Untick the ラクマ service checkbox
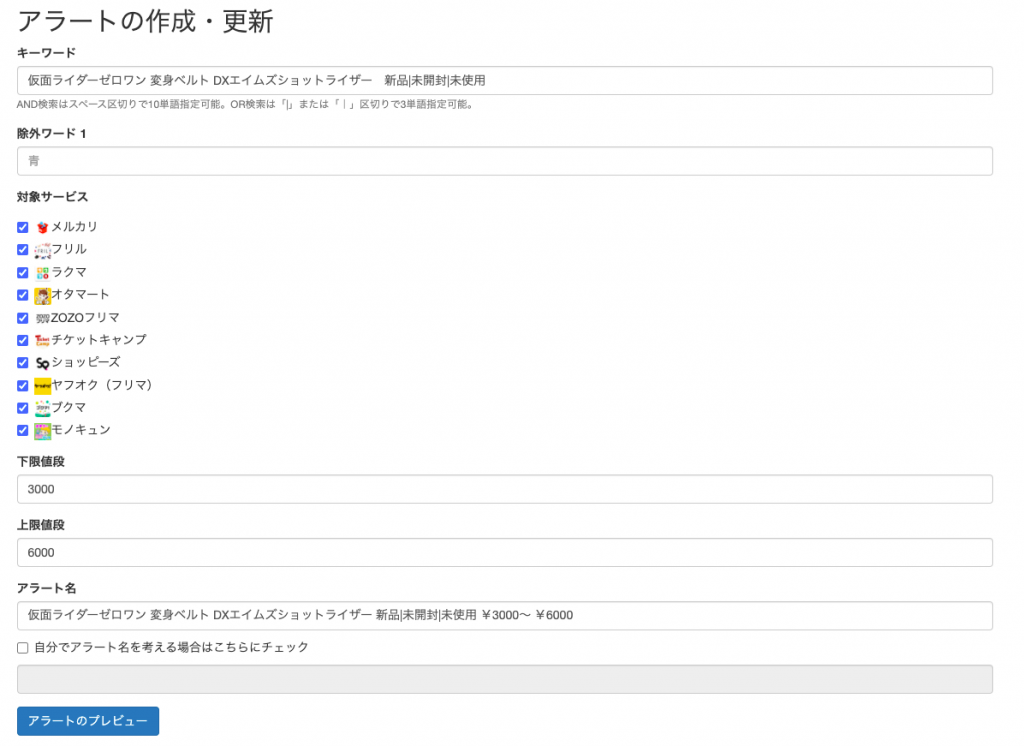Image resolution: width=1024 pixels, height=746 pixels. pos(23,273)
